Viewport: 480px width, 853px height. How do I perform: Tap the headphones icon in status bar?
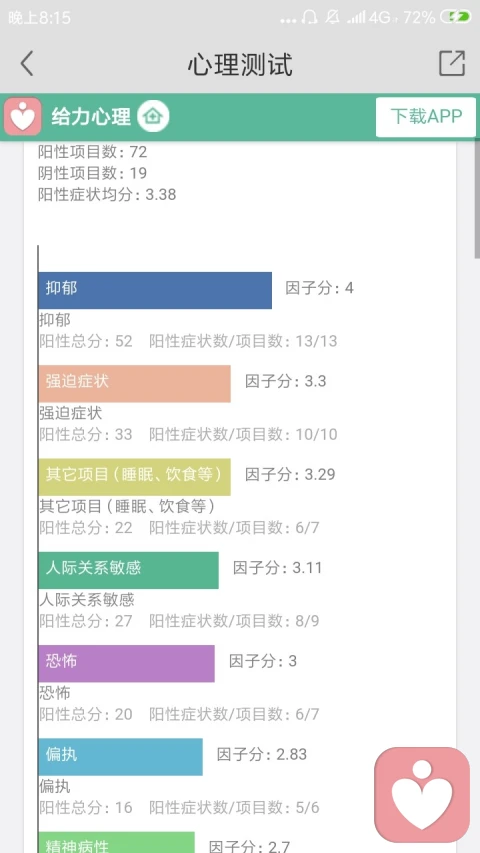[309, 17]
